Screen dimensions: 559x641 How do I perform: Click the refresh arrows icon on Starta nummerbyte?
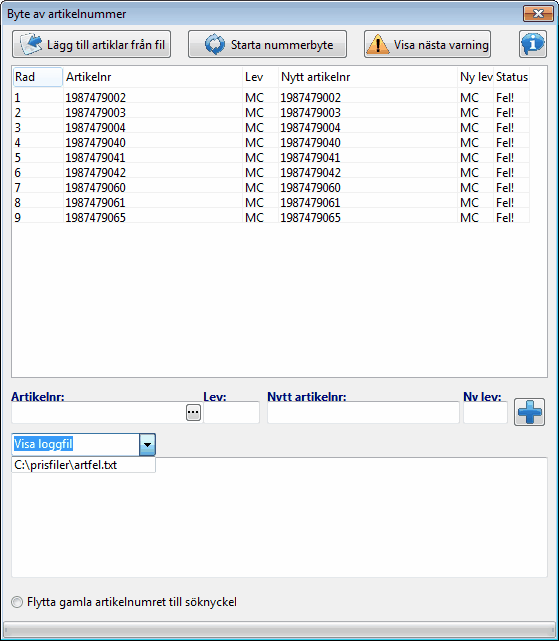pos(215,44)
